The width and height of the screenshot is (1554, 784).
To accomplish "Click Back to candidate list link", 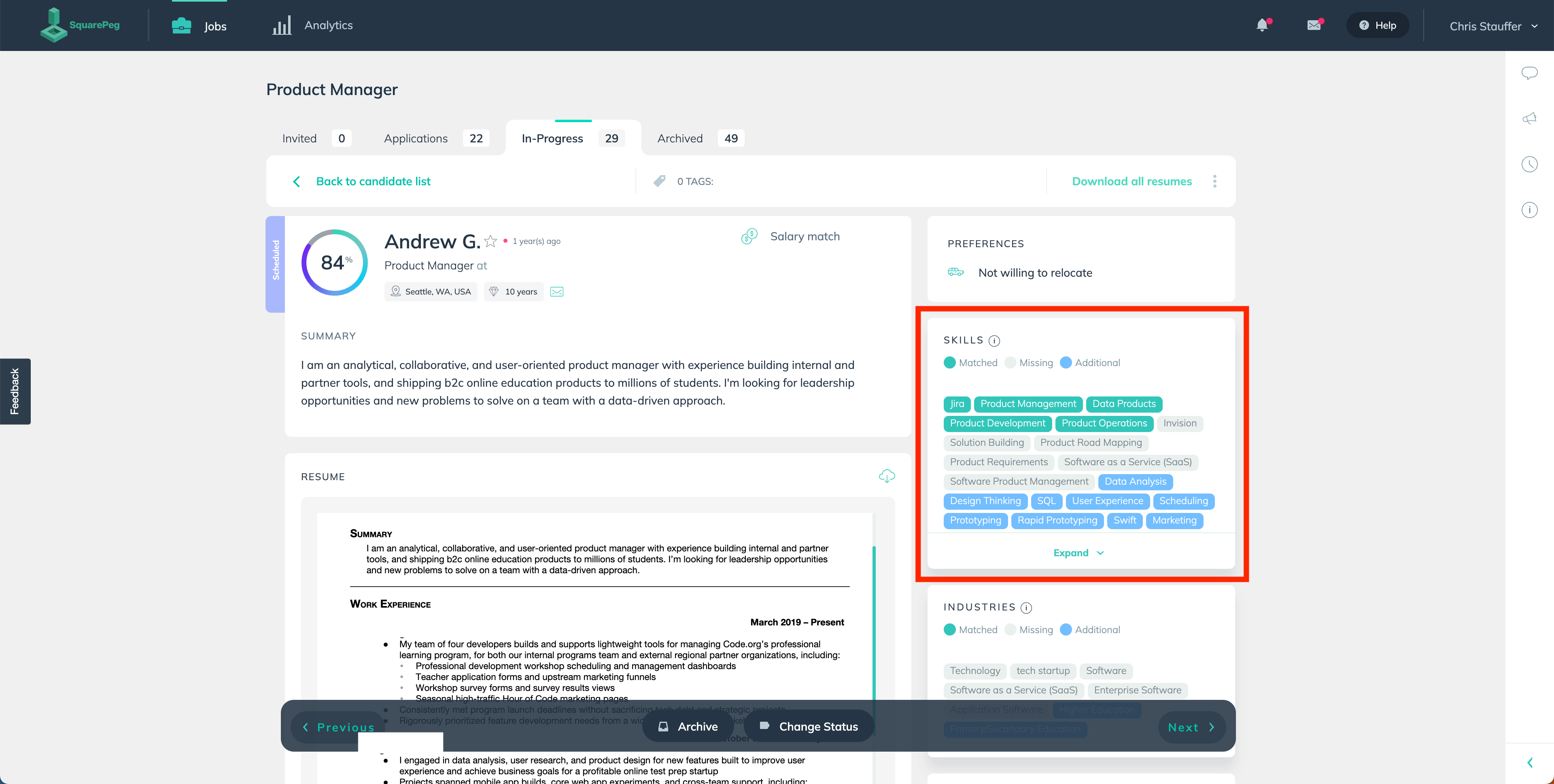I will [373, 182].
